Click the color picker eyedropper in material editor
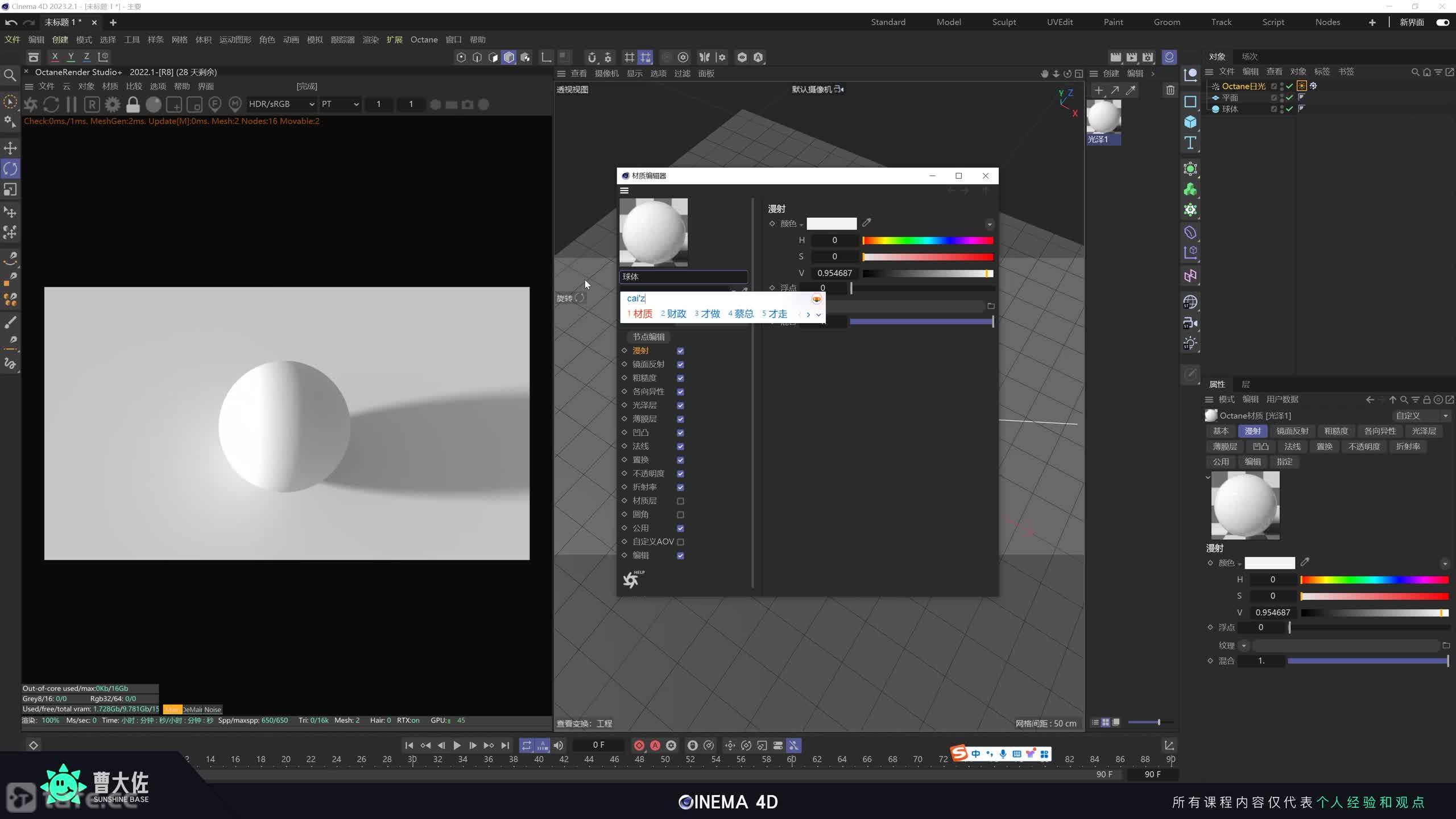This screenshot has height=819, width=1456. point(867,223)
